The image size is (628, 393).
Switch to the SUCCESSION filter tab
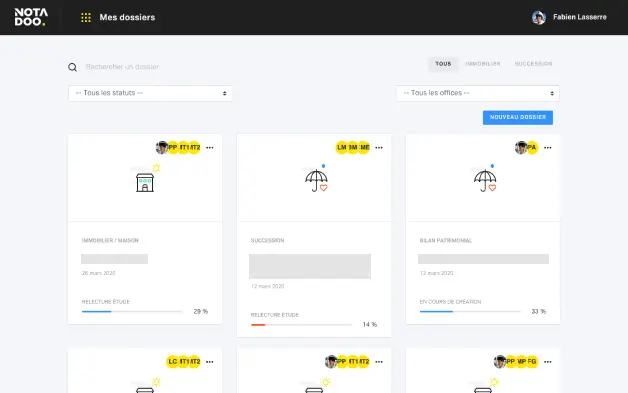[x=533, y=64]
